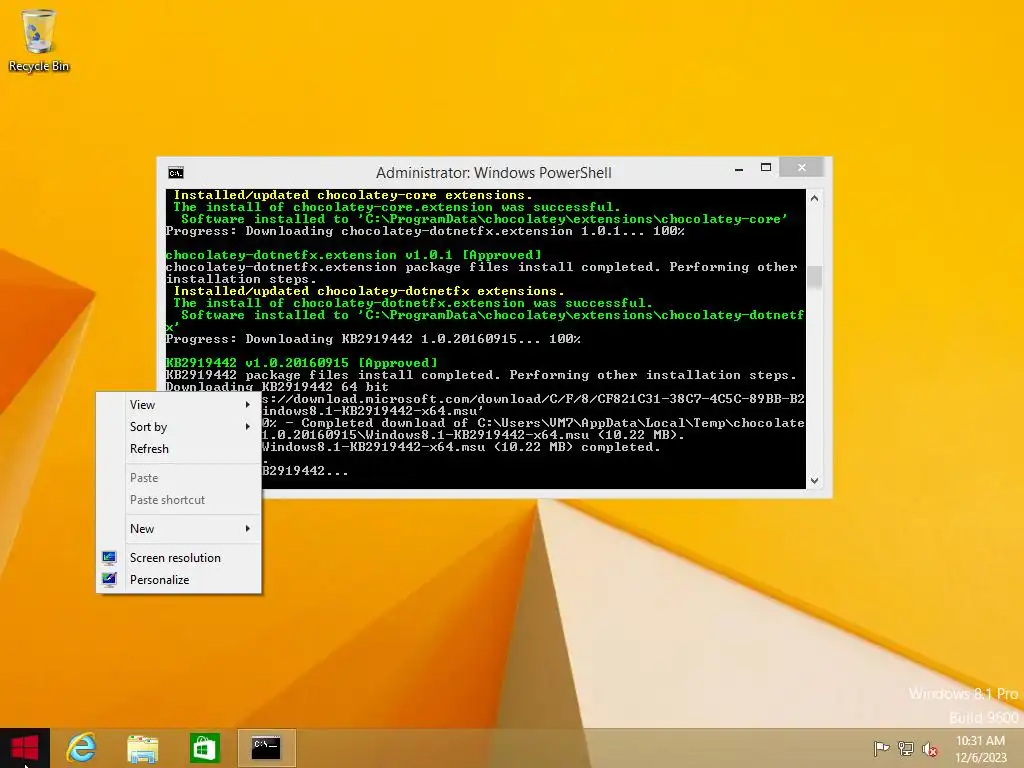
Task: Click the PowerShell scrollbar up arrow
Action: (814, 198)
